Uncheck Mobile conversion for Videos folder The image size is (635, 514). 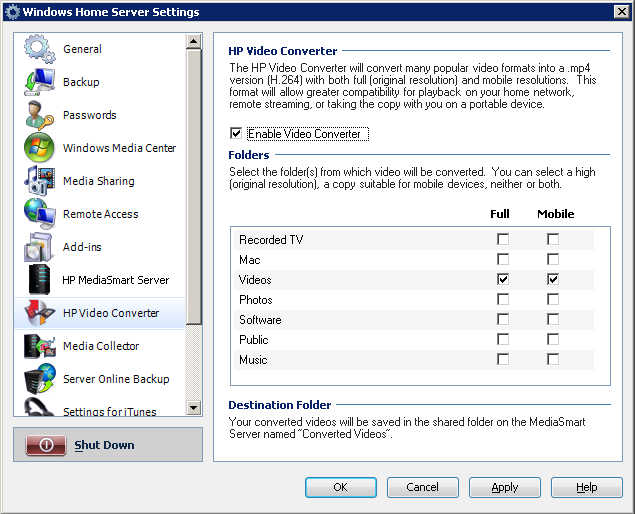(553, 279)
